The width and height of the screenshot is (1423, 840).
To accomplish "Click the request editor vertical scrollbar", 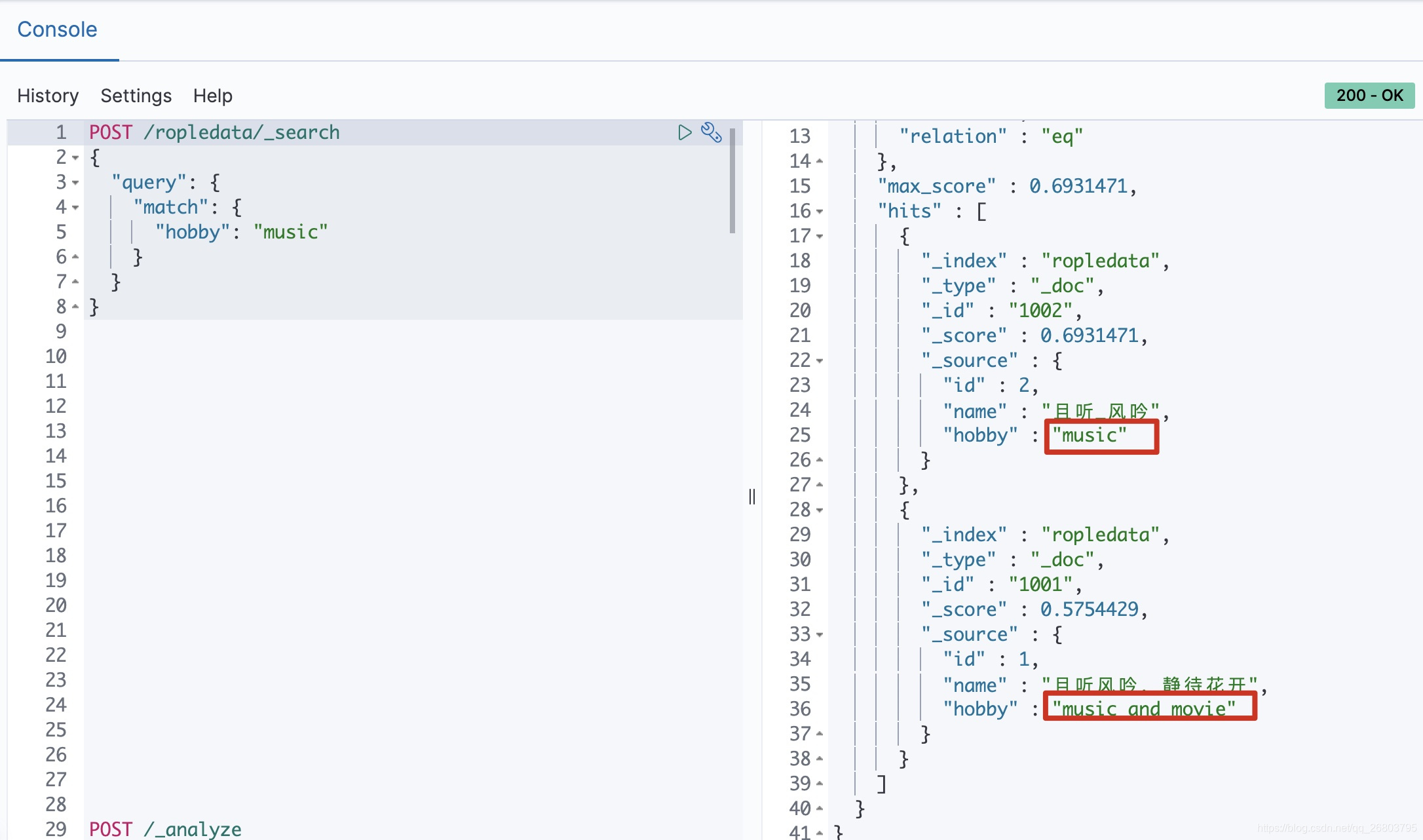I will (x=732, y=181).
